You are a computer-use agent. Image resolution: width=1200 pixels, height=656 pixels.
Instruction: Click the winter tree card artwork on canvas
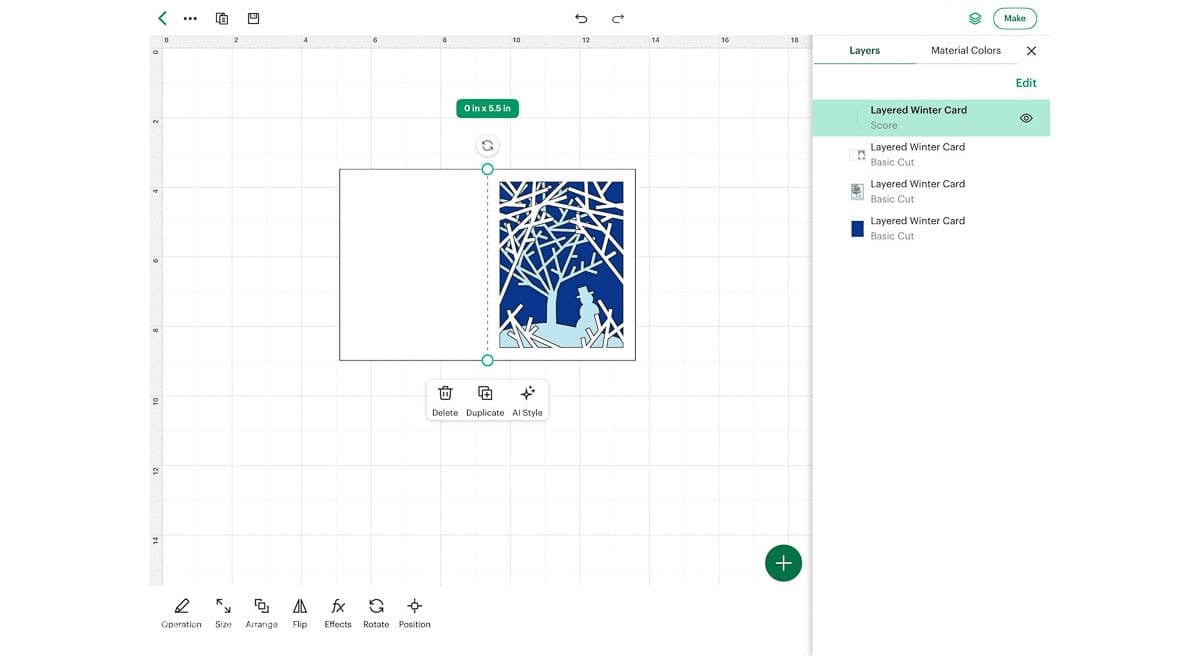(x=561, y=264)
